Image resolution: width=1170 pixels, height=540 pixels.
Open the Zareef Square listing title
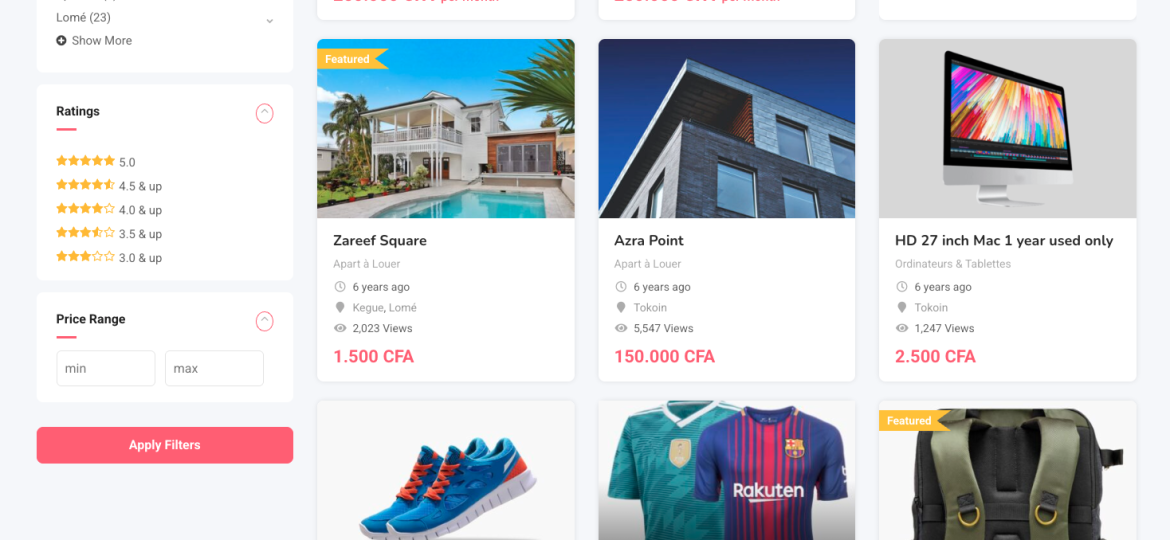click(380, 240)
